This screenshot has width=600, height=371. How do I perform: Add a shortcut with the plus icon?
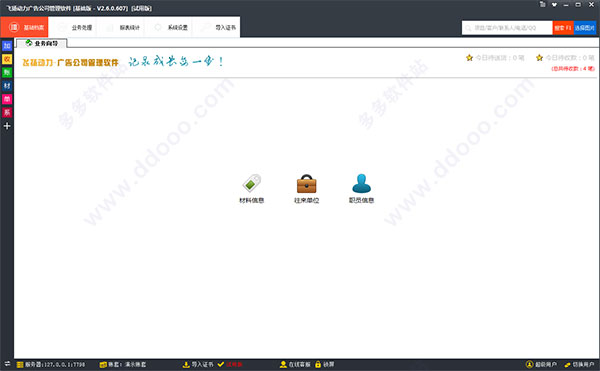[7, 126]
